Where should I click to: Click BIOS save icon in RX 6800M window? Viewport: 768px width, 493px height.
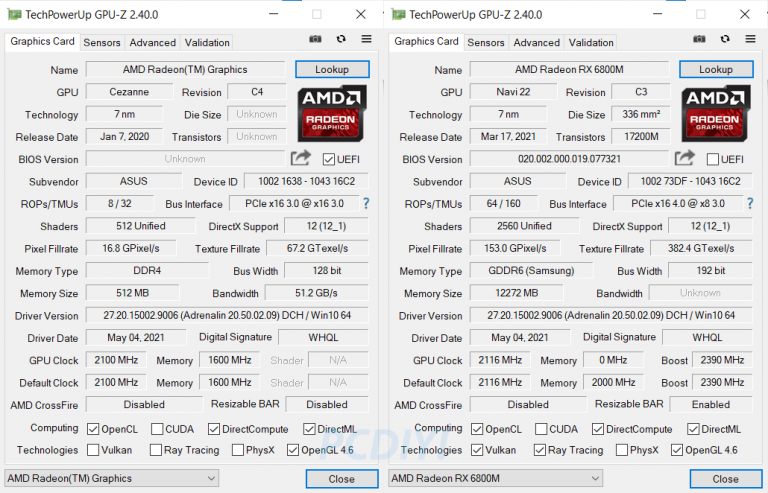point(685,158)
